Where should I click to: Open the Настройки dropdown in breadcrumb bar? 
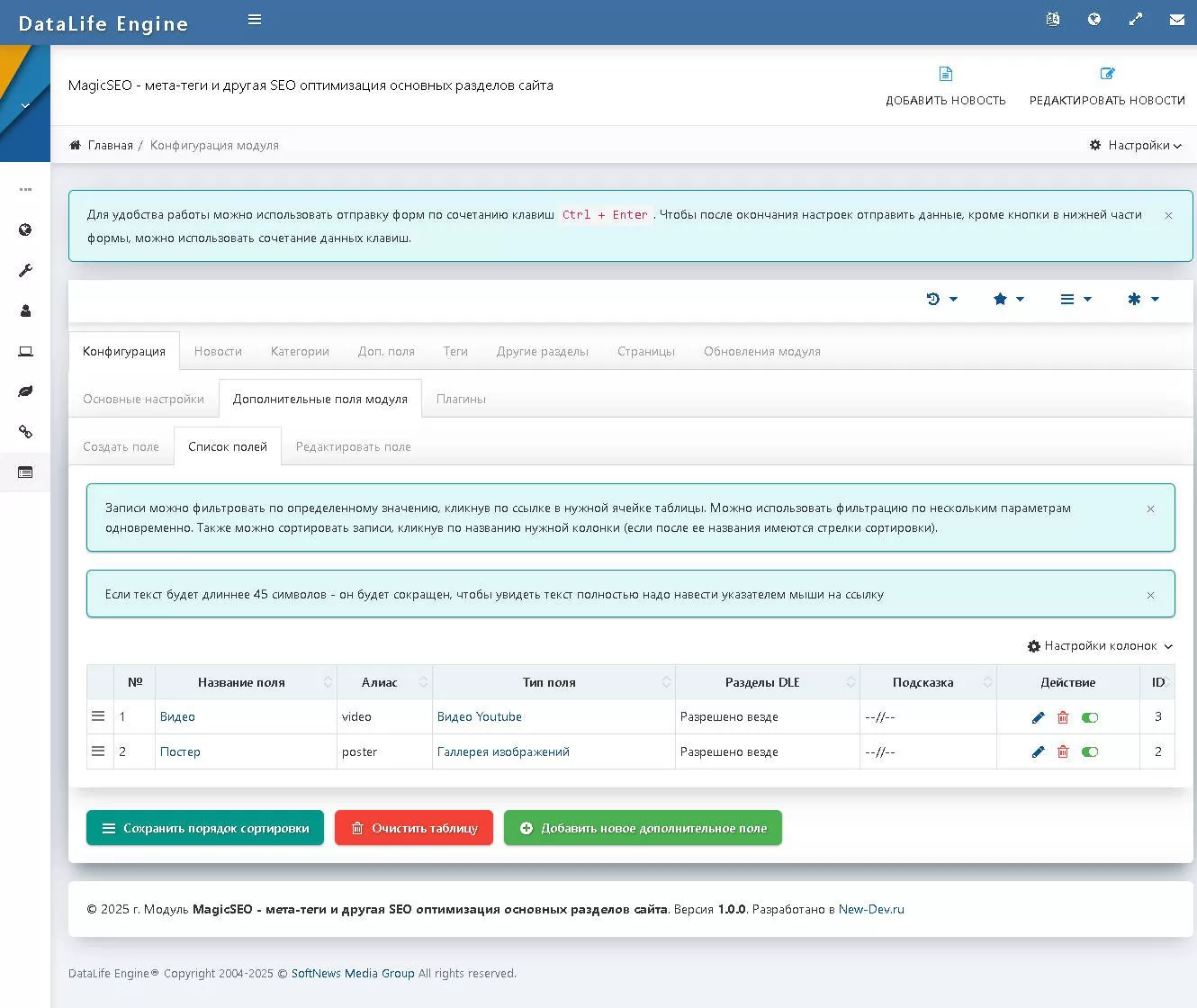pos(1135,145)
